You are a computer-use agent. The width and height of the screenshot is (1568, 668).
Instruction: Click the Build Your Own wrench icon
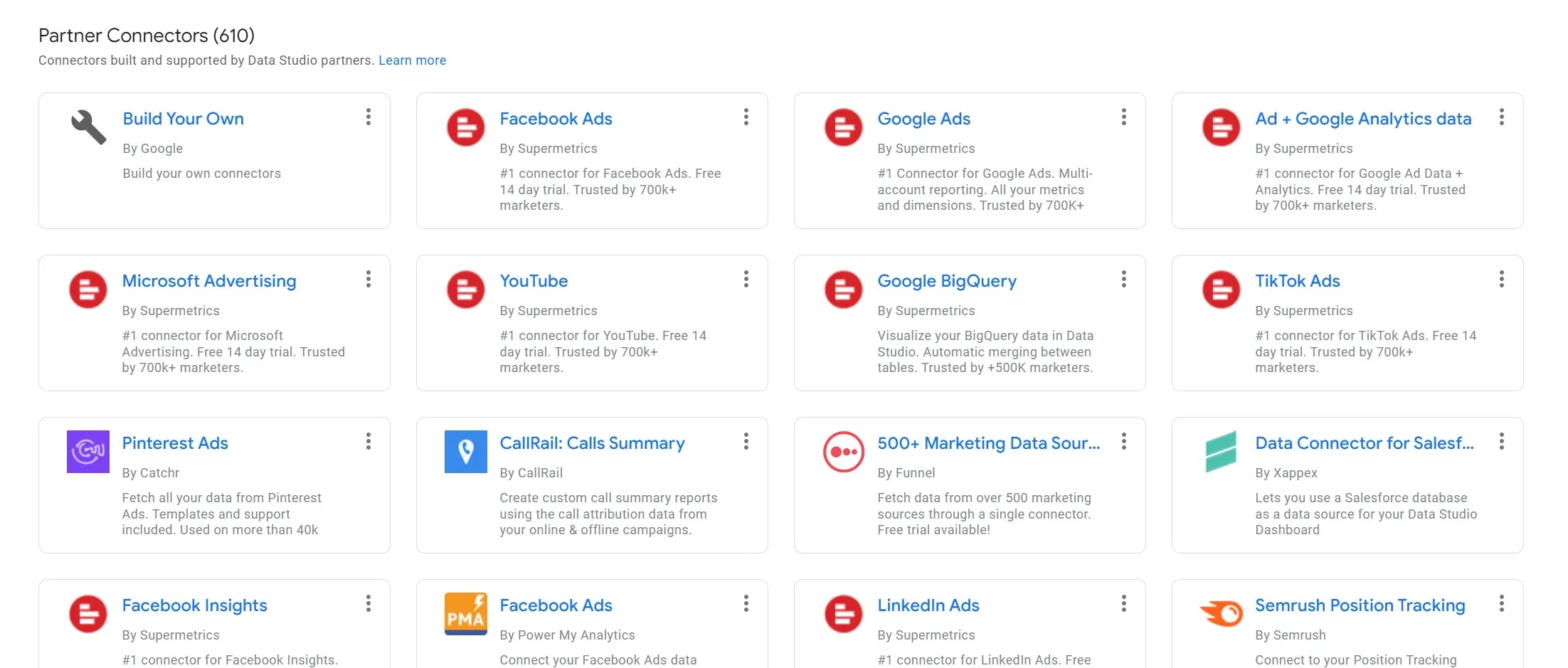point(88,127)
